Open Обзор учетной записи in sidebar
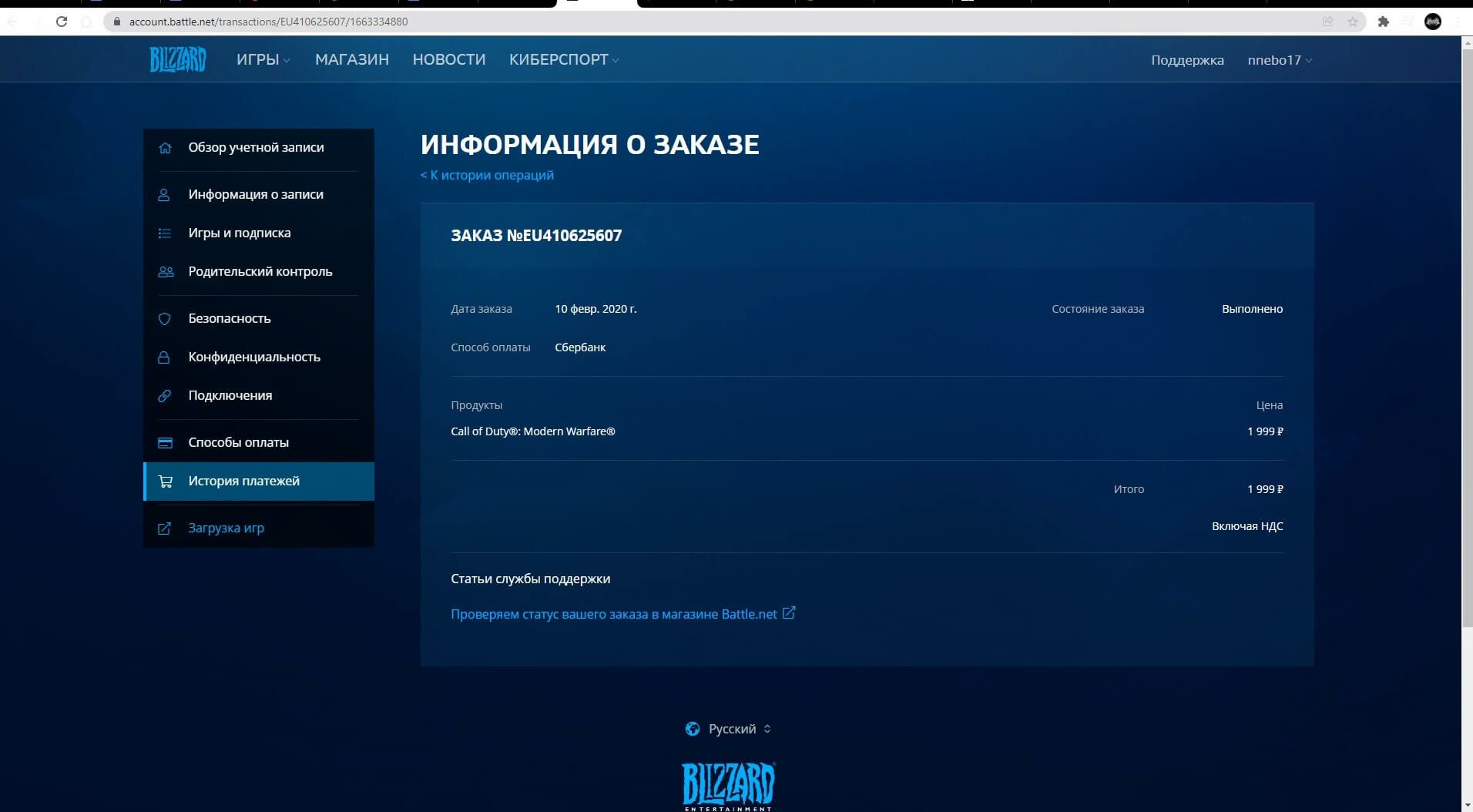The width and height of the screenshot is (1473, 812). [259, 148]
